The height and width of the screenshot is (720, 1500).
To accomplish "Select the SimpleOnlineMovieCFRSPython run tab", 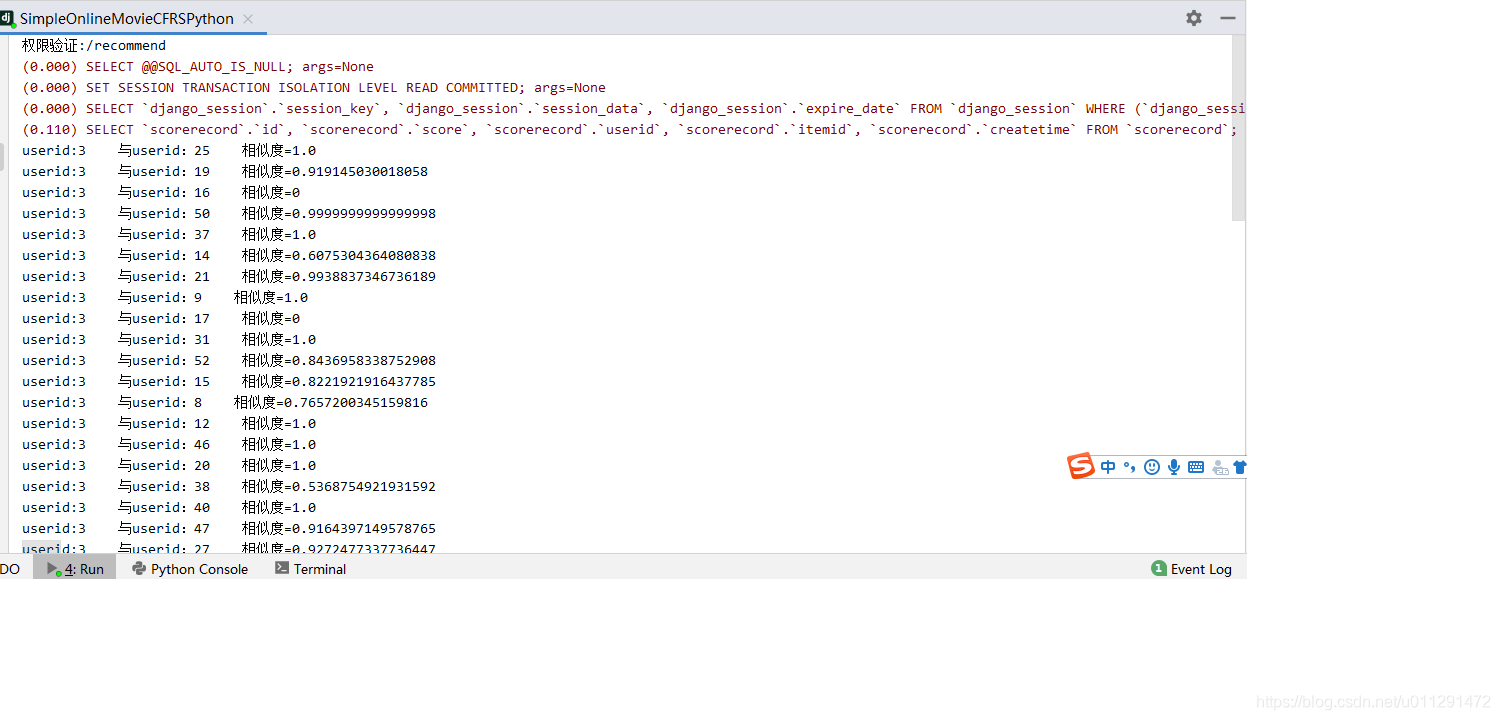I will [x=127, y=19].
